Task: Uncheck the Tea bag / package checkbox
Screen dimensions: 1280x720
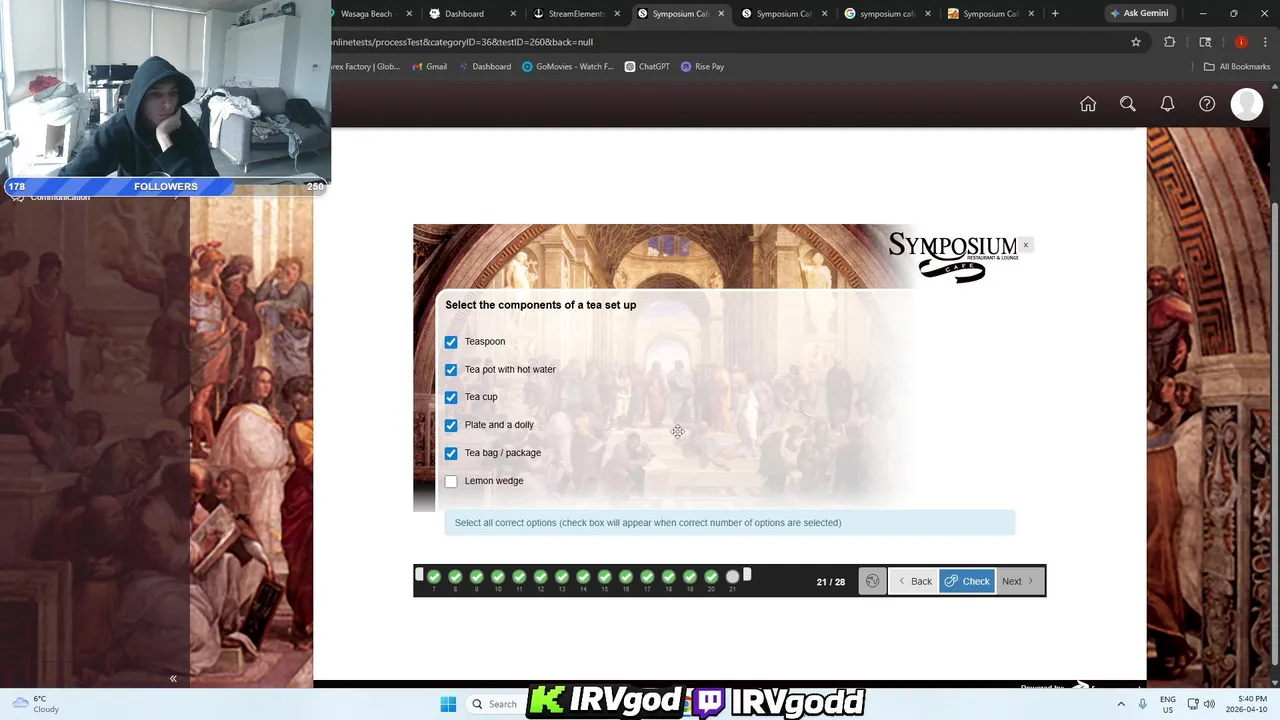Action: [451, 453]
